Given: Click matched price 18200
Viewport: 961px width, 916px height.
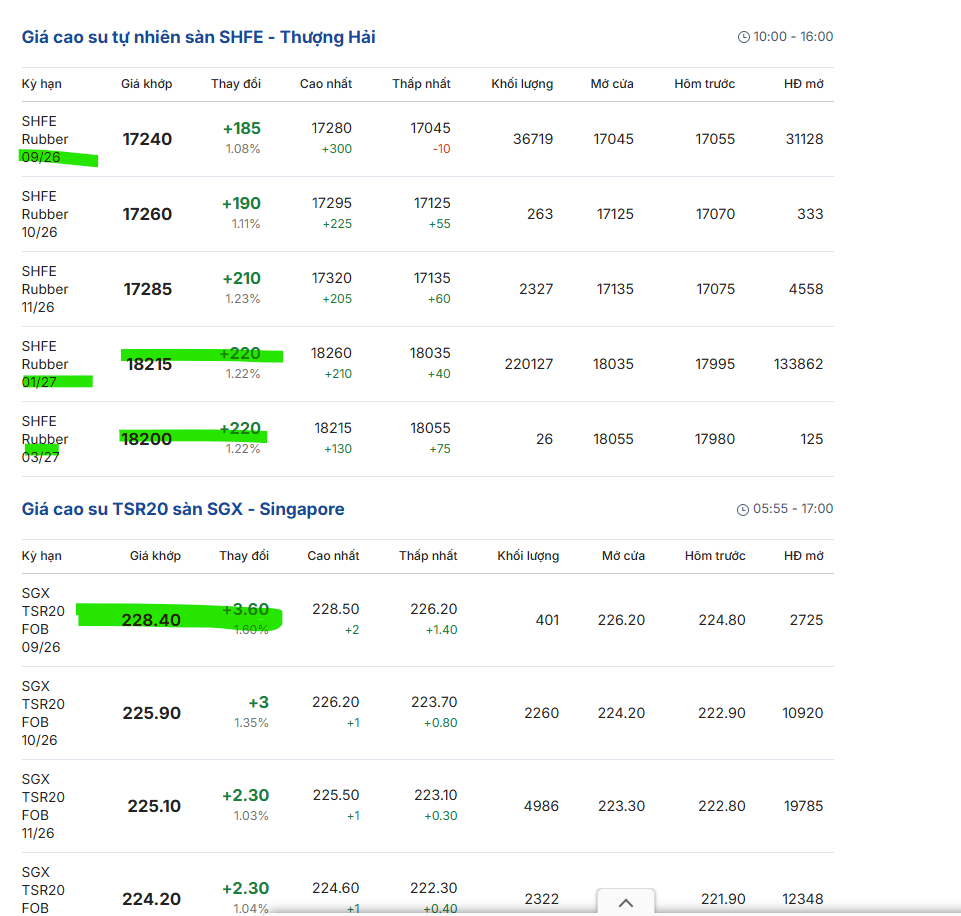Looking at the screenshot, I should [x=146, y=439].
